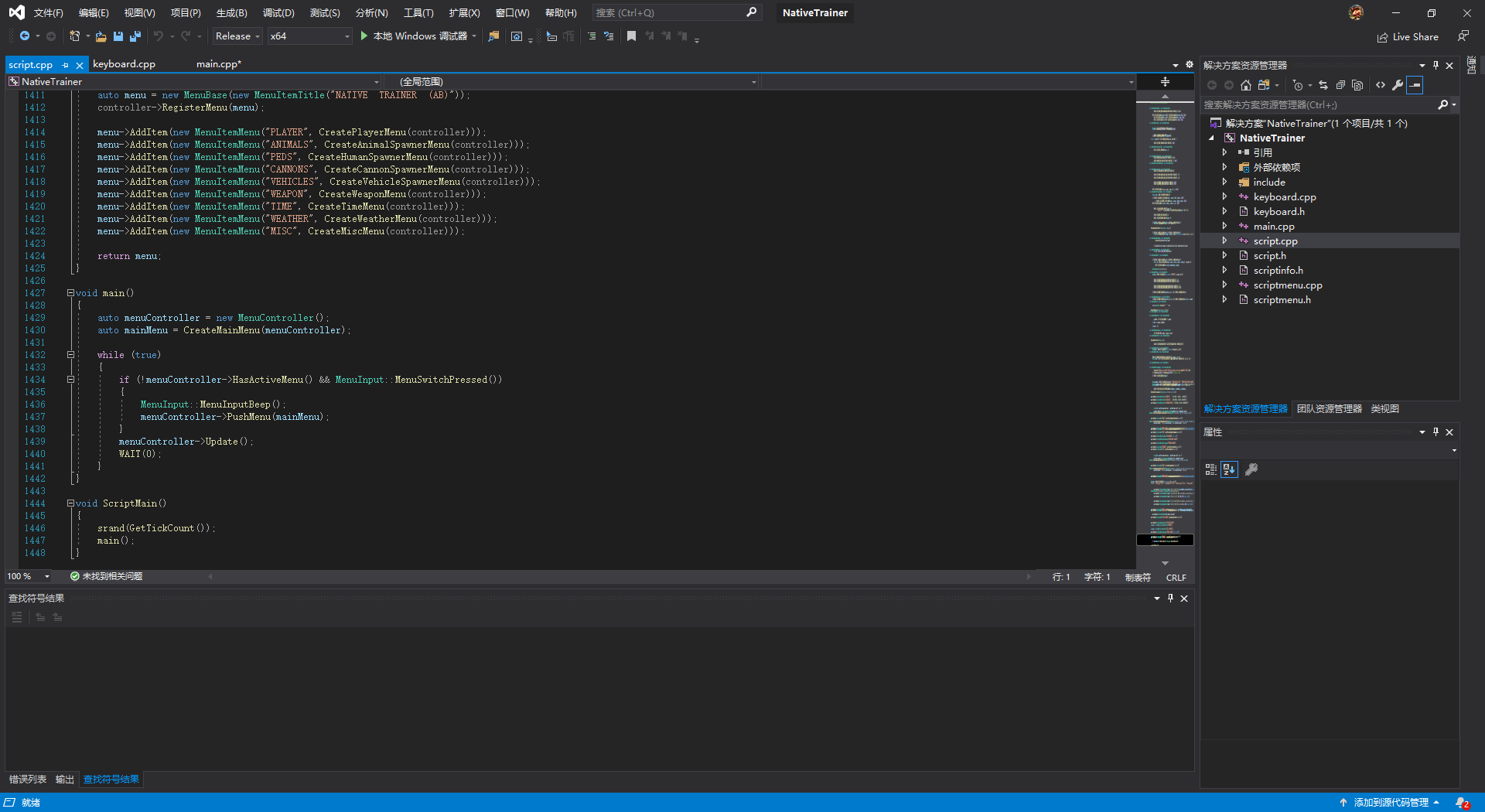Open the Release configuration dropdown

[x=237, y=36]
